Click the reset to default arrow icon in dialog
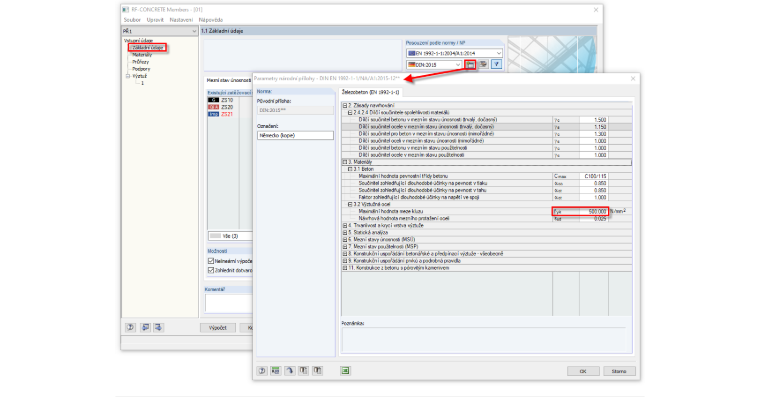Image resolution: width=760 pixels, height=397 pixels. [x=289, y=371]
